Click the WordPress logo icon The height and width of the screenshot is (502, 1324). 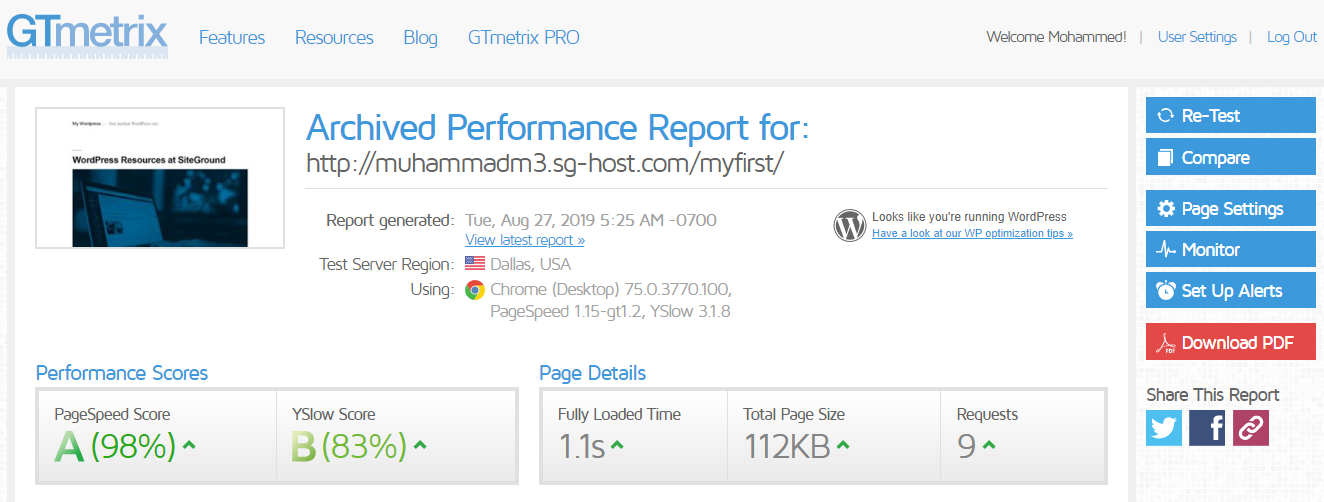click(849, 225)
